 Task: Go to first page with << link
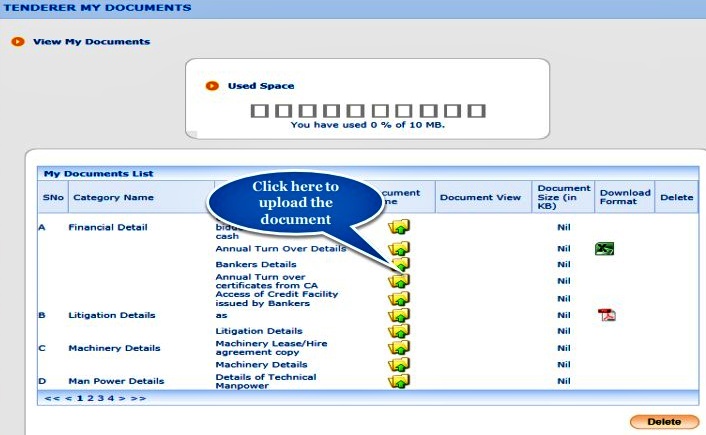[52, 398]
